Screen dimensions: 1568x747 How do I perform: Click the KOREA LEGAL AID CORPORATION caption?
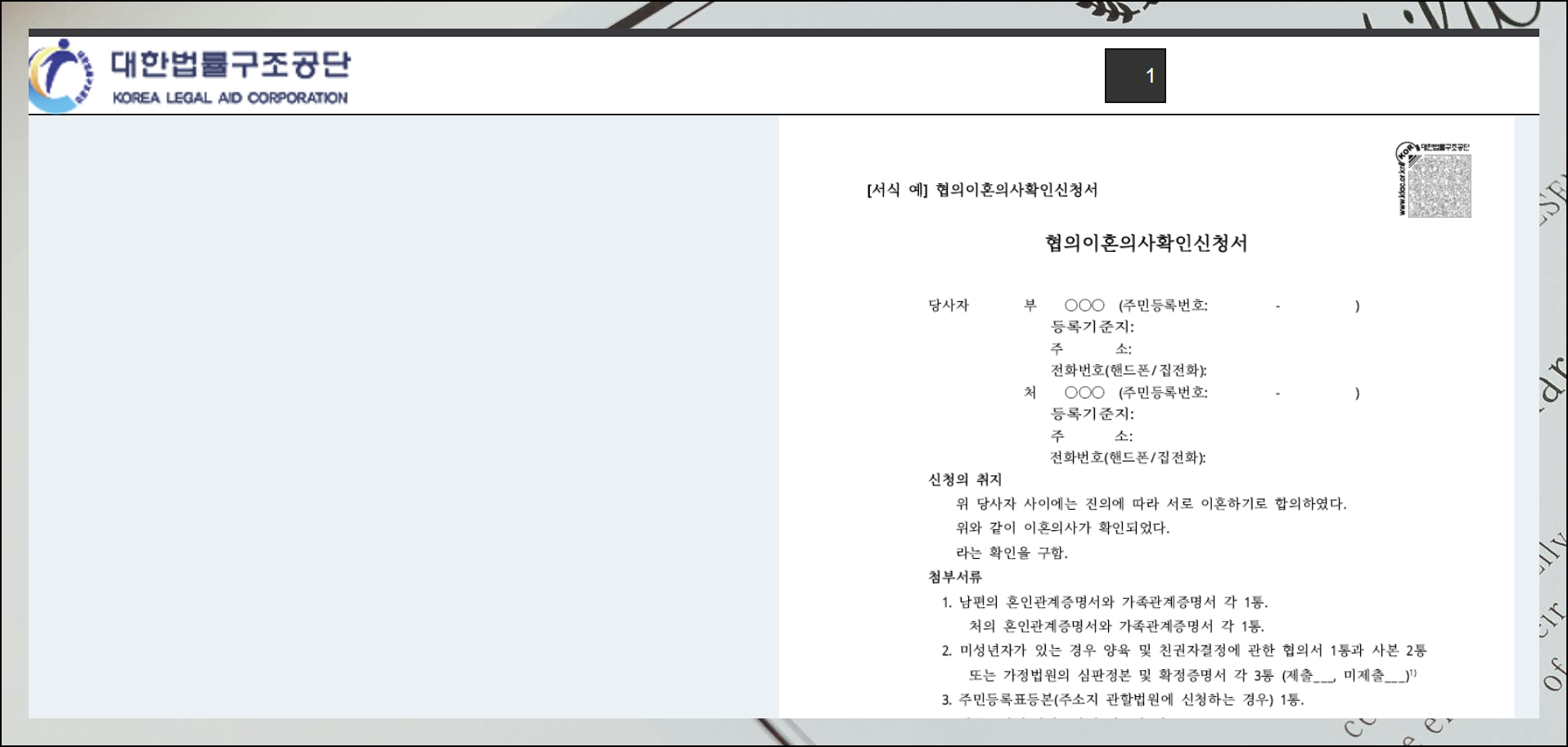coord(230,97)
